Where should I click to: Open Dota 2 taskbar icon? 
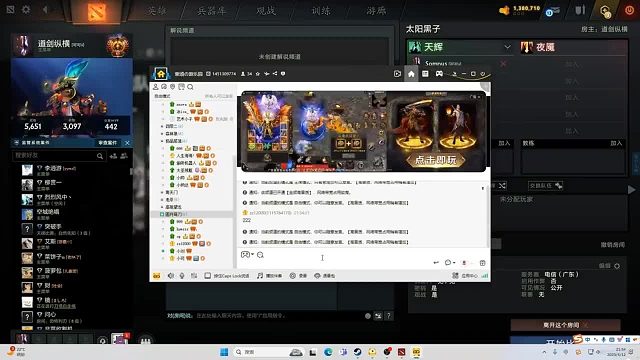(402, 352)
